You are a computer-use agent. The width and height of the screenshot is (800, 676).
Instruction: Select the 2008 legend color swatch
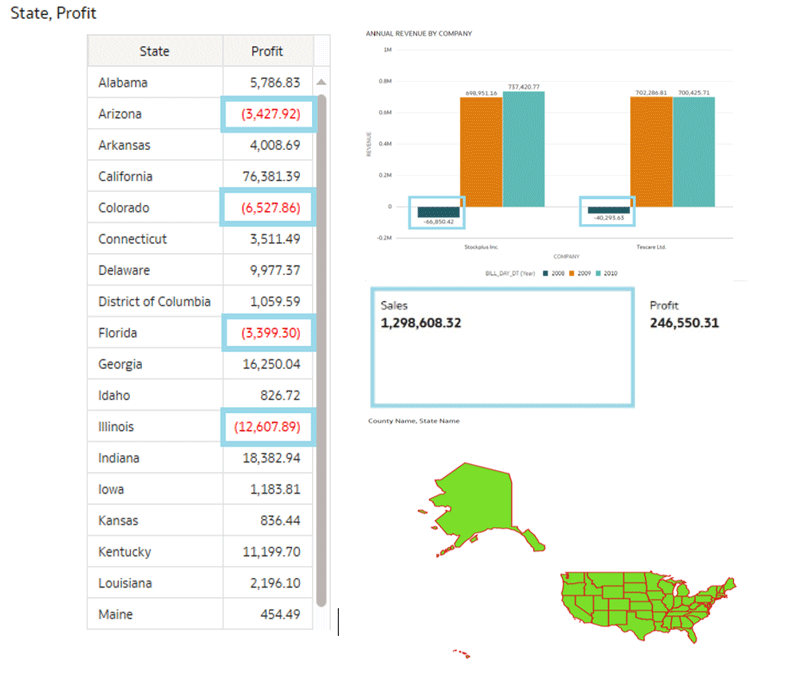pos(544,272)
